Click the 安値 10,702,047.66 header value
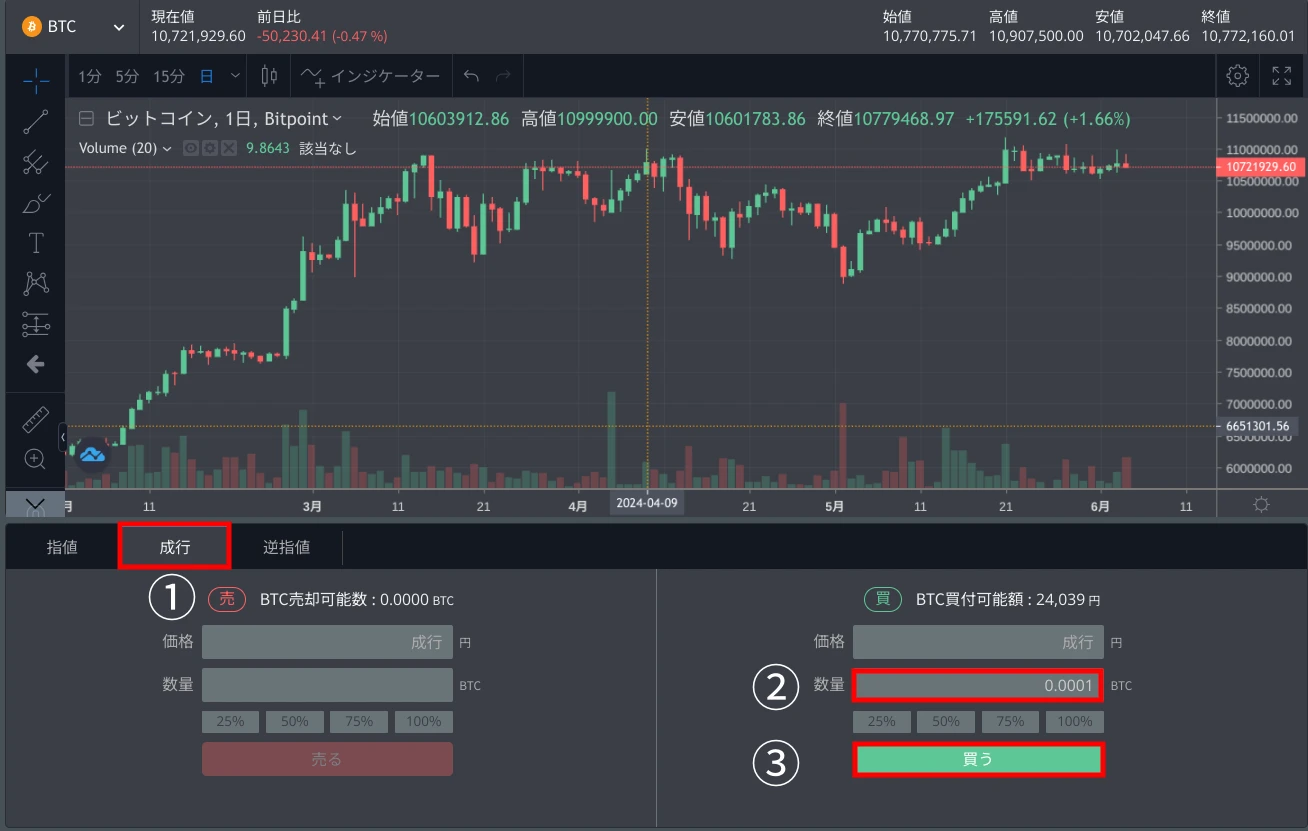 [x=1142, y=36]
